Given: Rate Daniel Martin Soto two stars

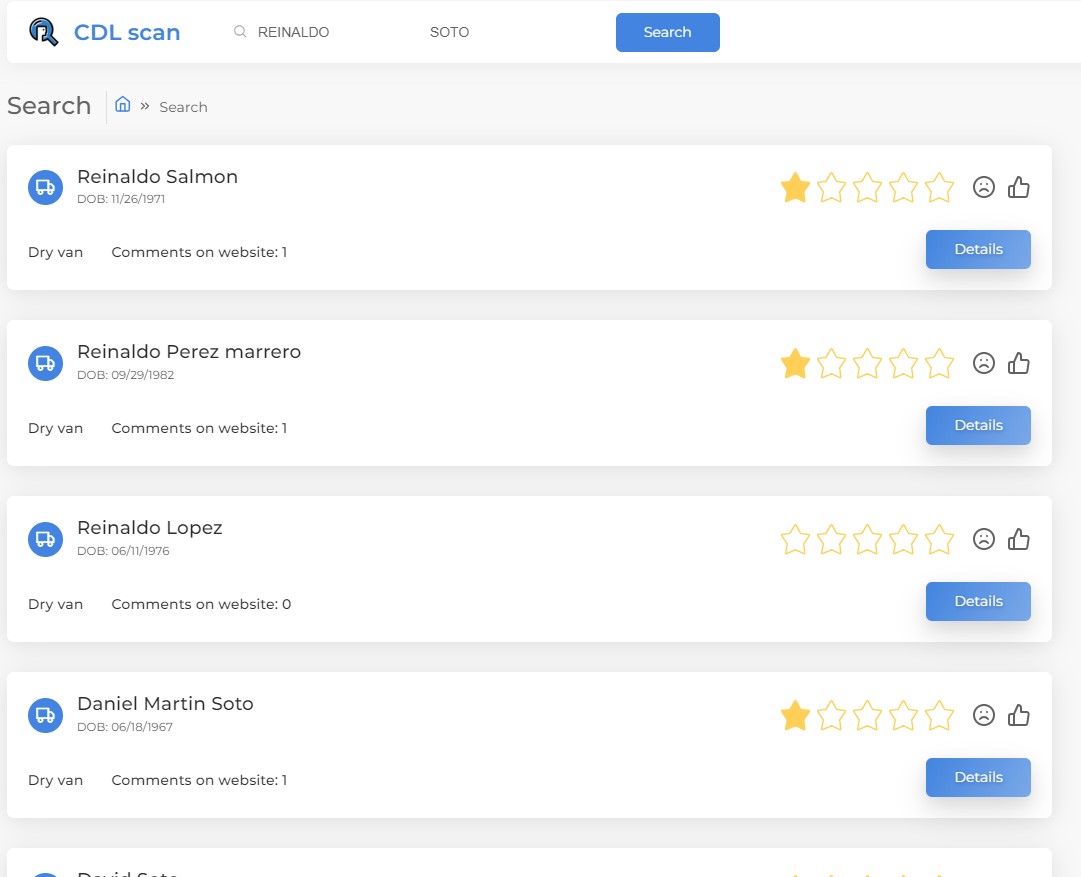Looking at the screenshot, I should (x=831, y=716).
